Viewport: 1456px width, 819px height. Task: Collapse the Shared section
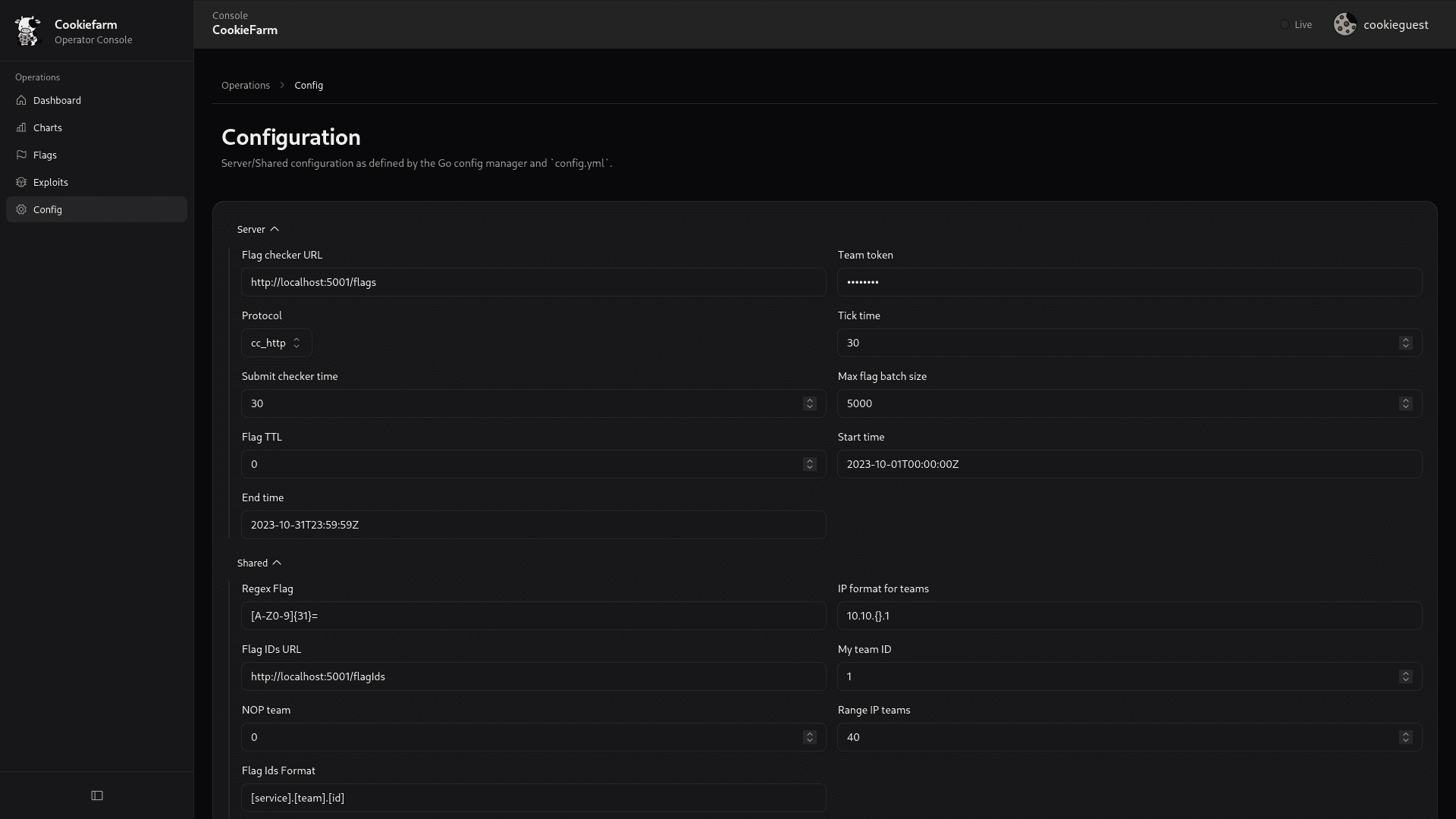click(259, 563)
